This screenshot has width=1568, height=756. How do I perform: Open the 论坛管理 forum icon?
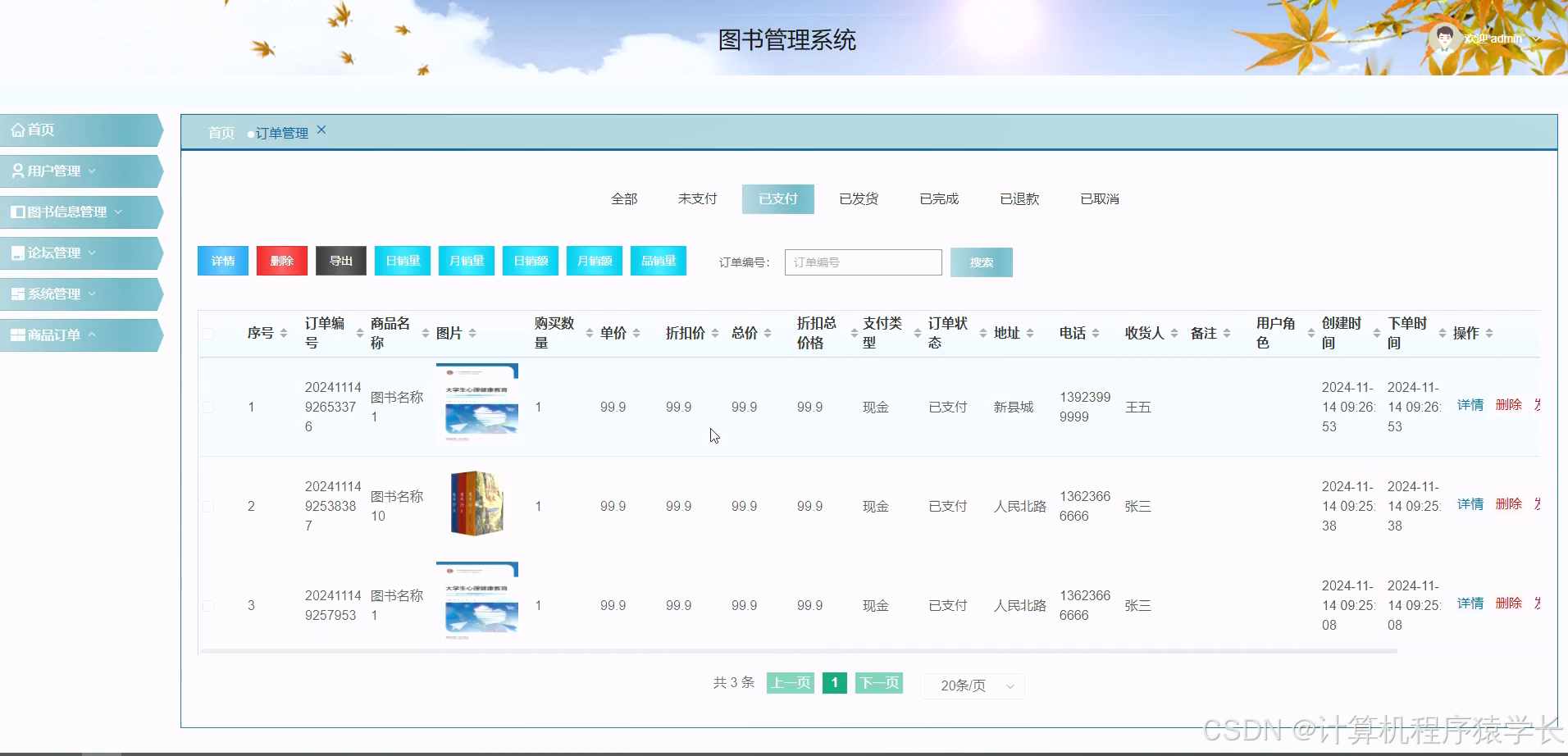pos(18,253)
